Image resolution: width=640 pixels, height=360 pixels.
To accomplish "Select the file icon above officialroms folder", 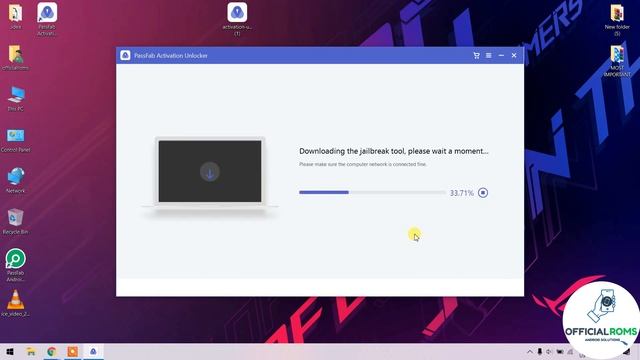I will (x=16, y=16).
